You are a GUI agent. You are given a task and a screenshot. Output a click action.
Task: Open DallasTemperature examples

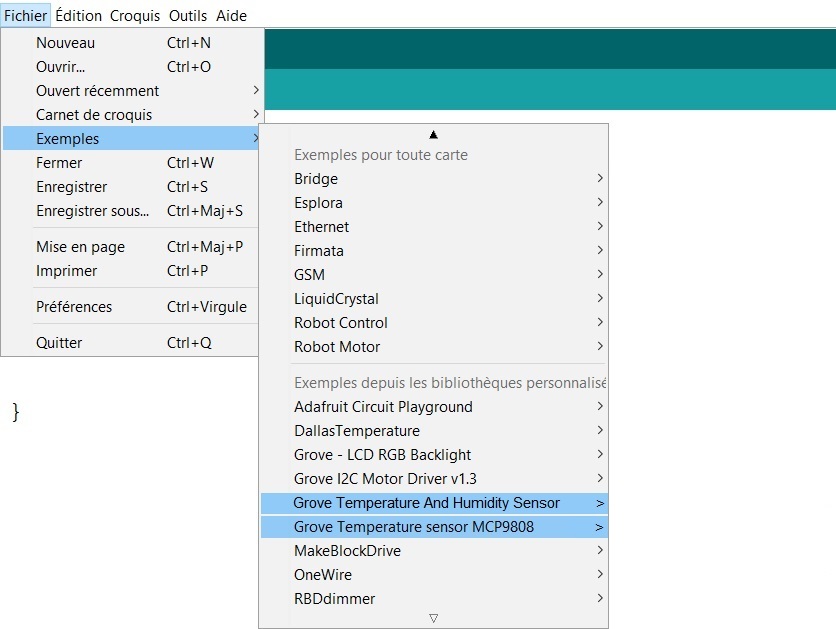click(x=434, y=431)
